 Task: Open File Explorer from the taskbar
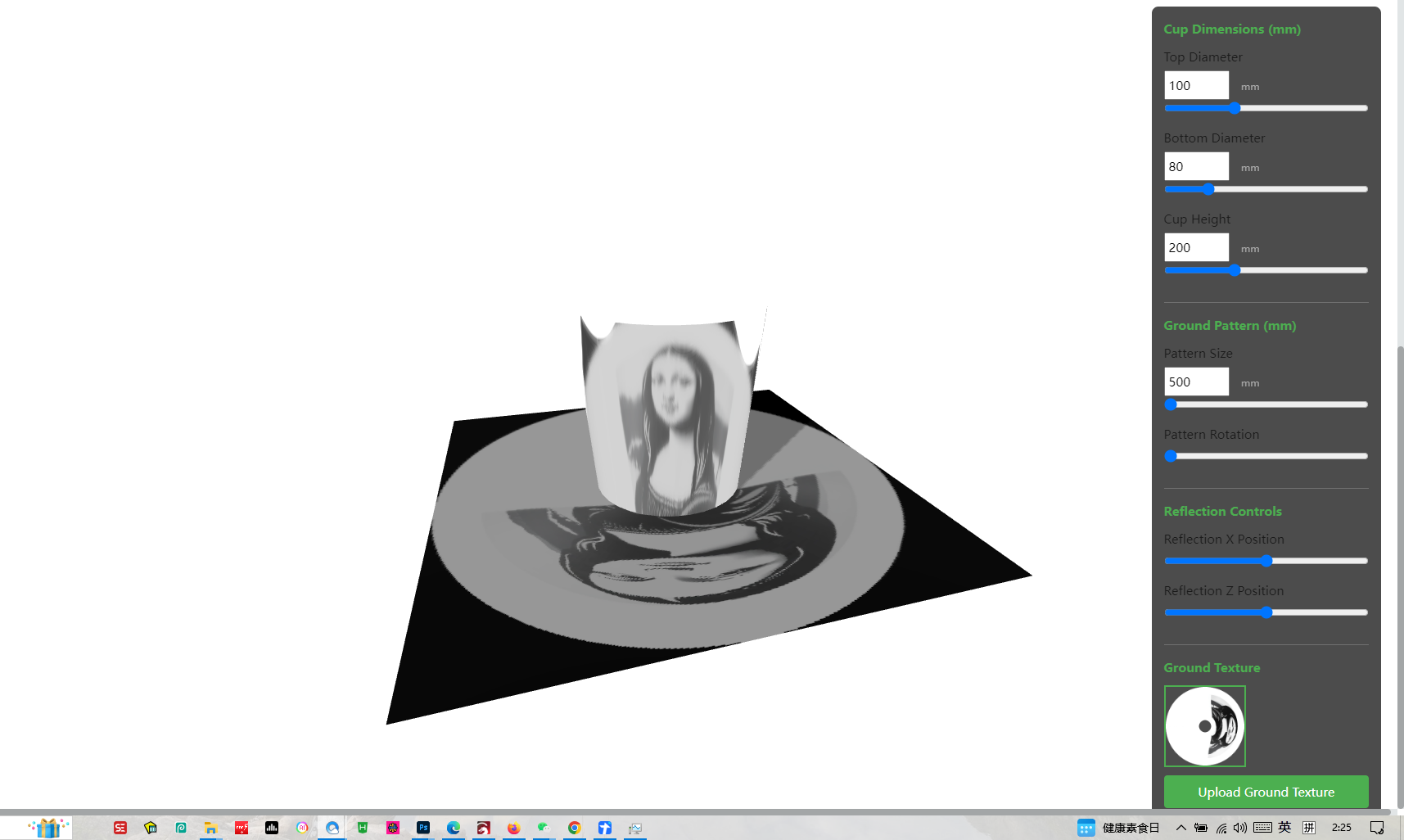[x=210, y=828]
